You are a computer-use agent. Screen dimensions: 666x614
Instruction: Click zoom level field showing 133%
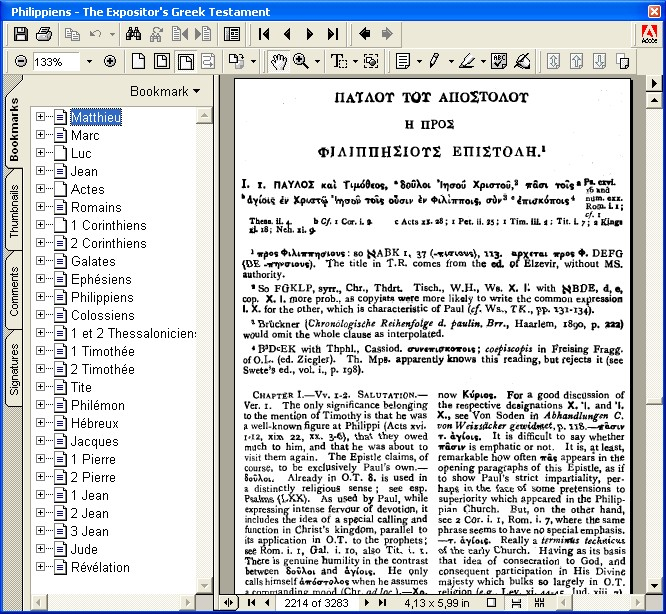(x=56, y=62)
